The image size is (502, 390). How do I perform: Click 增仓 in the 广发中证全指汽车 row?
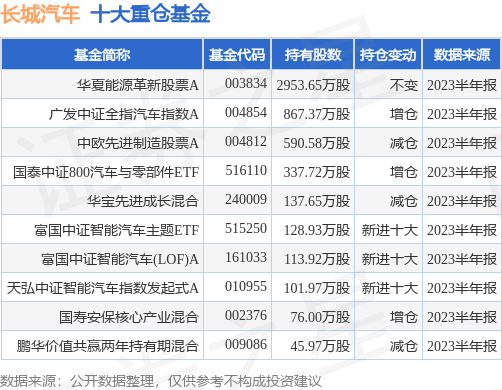[404, 114]
